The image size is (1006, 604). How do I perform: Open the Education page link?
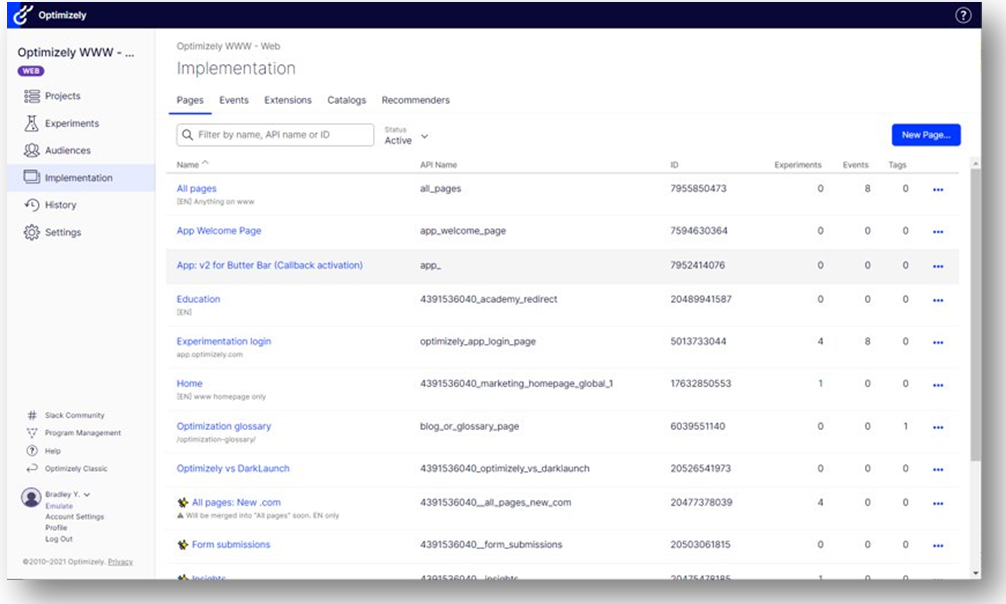[198, 299]
